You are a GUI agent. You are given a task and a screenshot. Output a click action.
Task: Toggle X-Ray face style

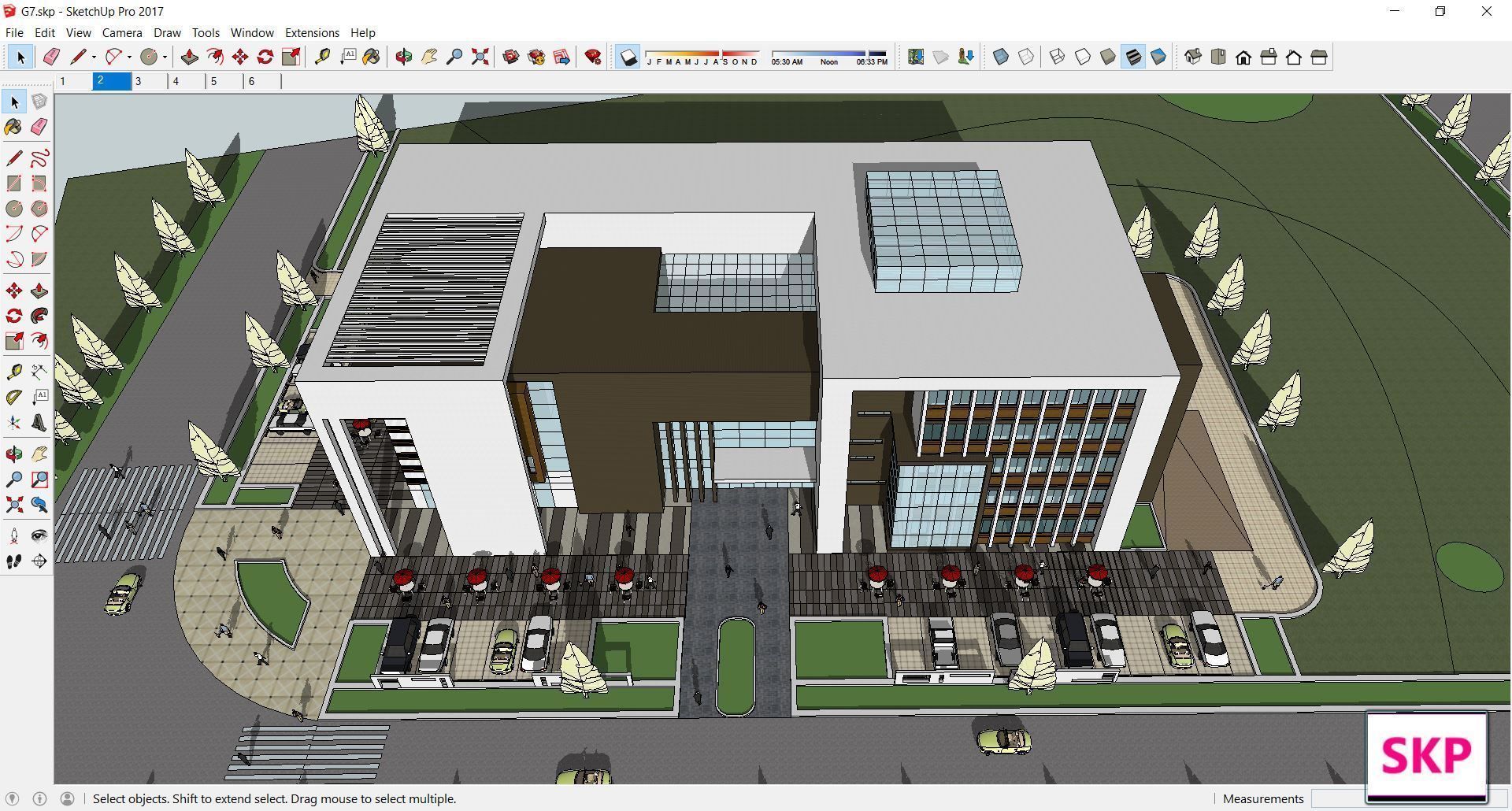point(1001,57)
